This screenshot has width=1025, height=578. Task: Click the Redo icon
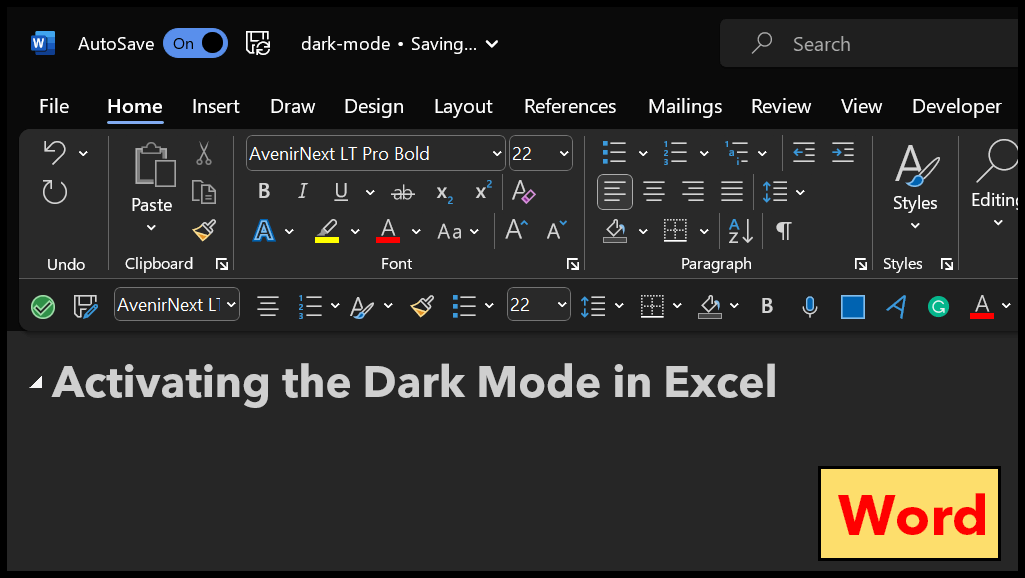55,192
